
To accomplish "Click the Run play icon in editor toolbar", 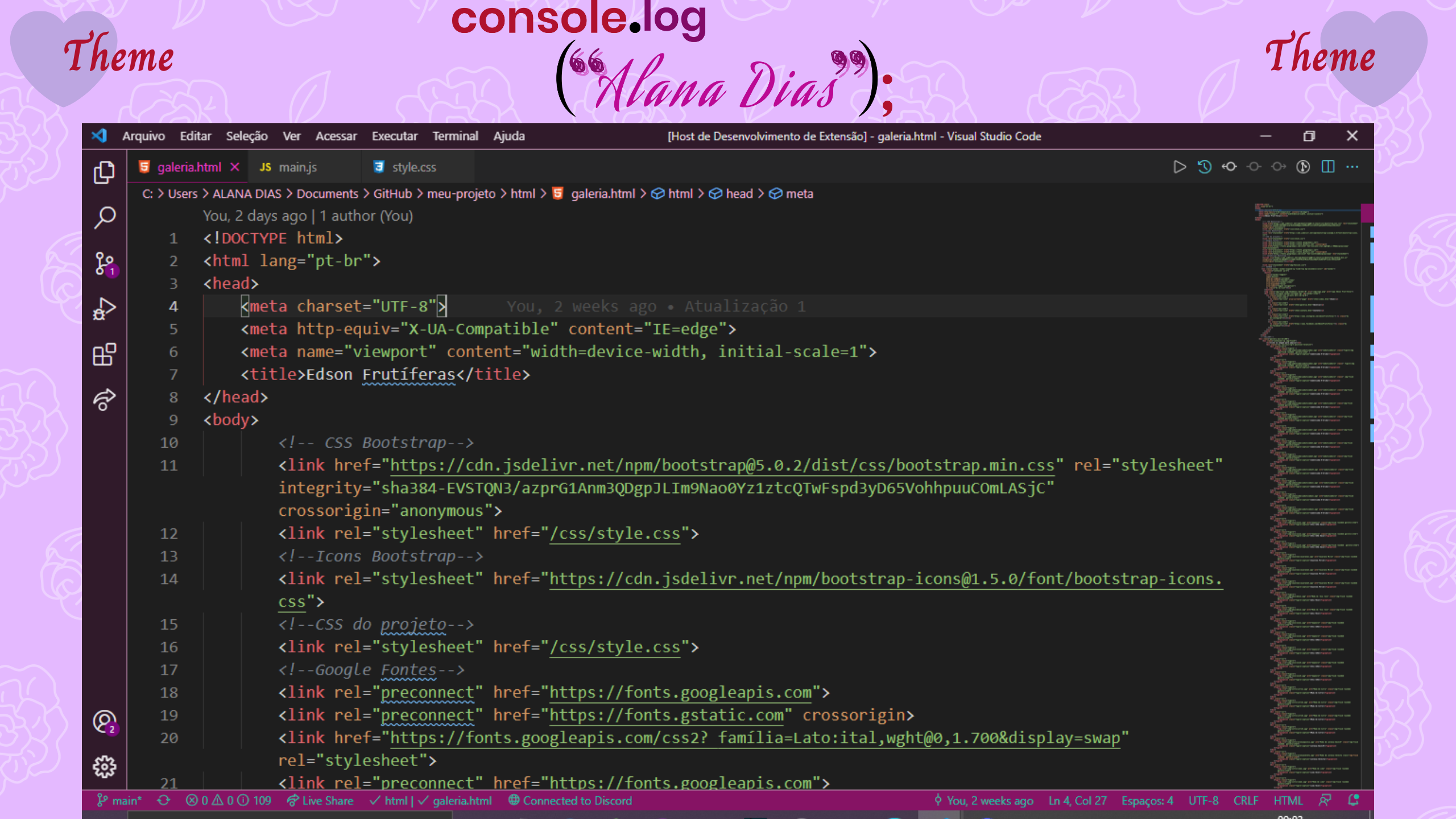I will pos(1180,167).
